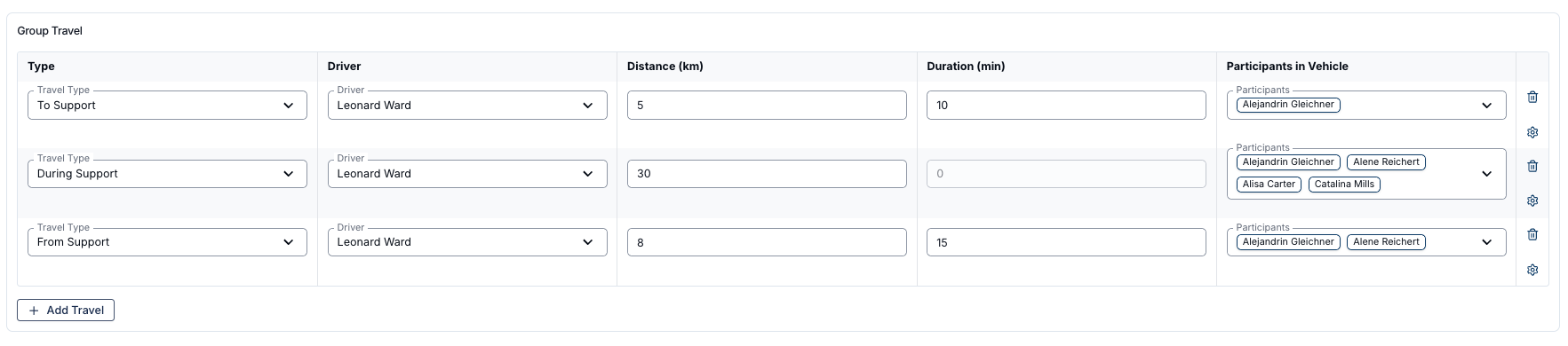Expand driver dropdown in first row
1568x346 pixels.
tap(587, 106)
